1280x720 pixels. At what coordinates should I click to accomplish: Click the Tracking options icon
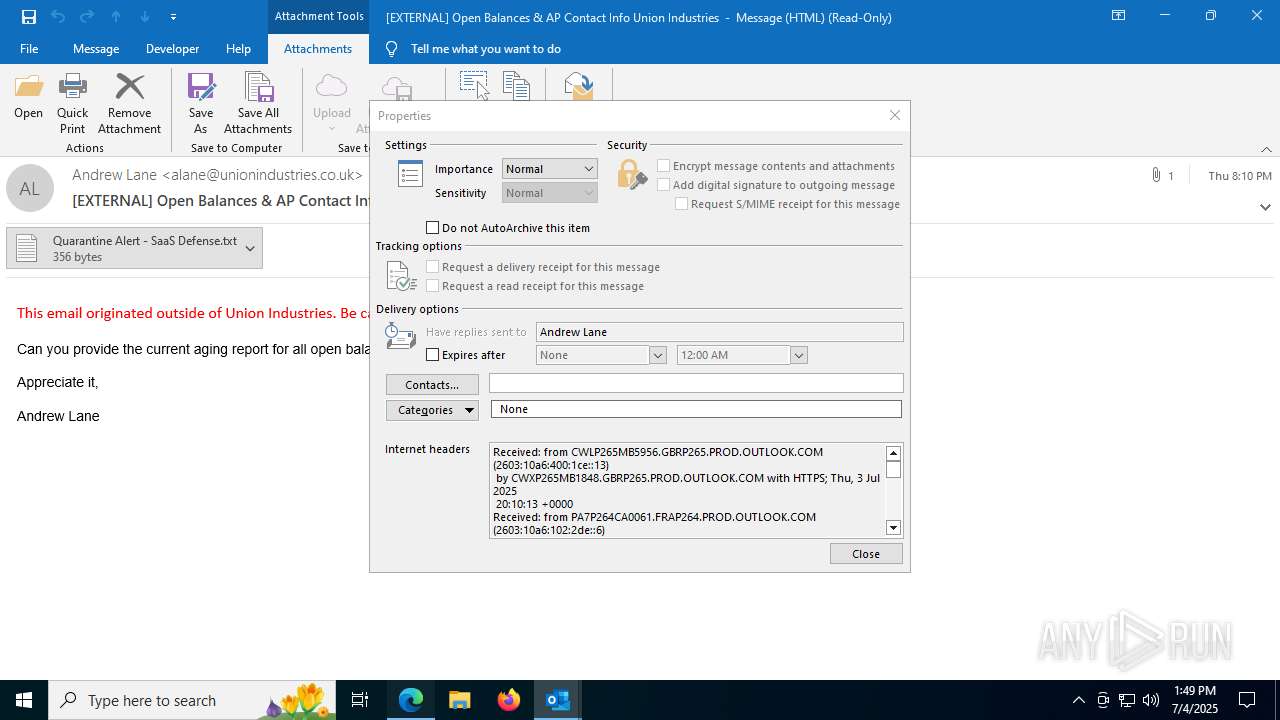coord(401,276)
